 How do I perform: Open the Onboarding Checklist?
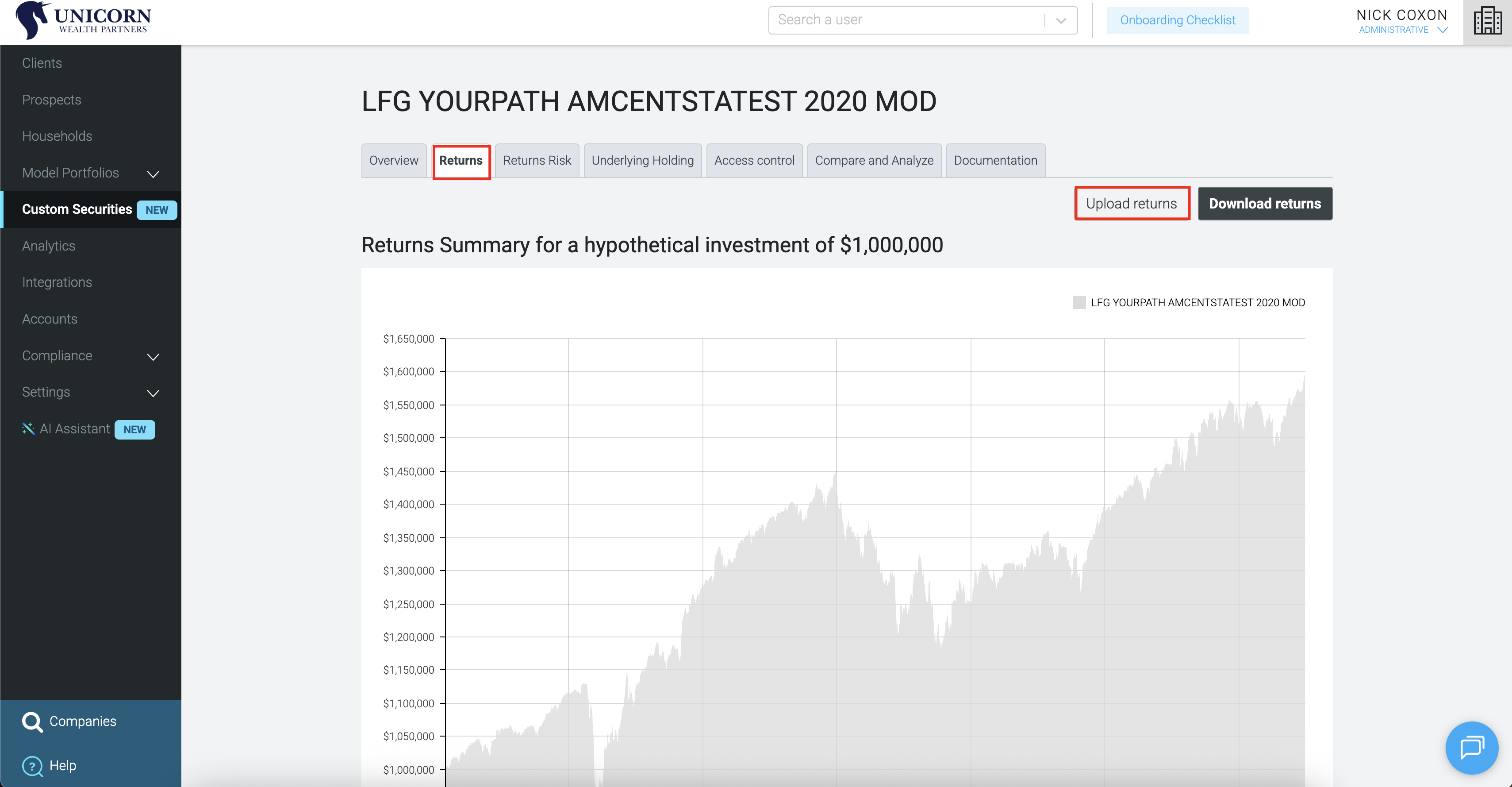tap(1178, 20)
